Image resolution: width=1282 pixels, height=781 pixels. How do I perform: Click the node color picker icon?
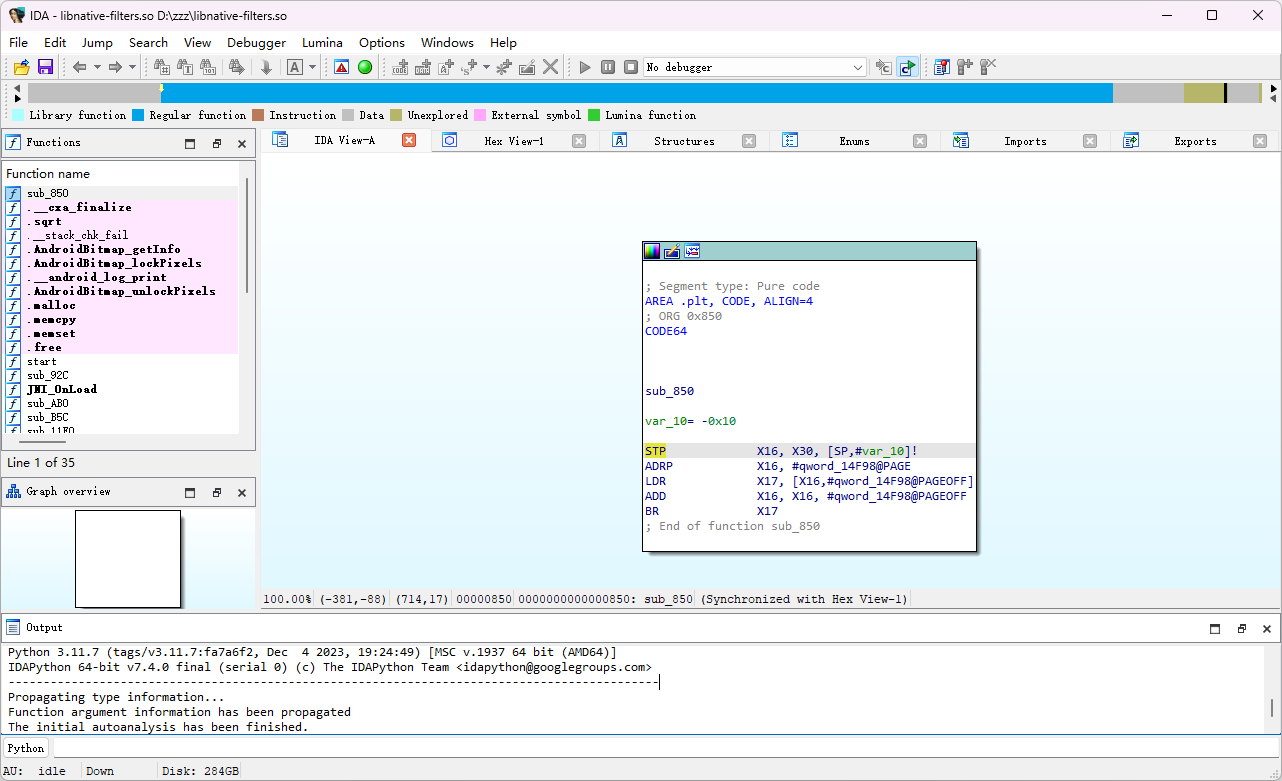click(652, 251)
